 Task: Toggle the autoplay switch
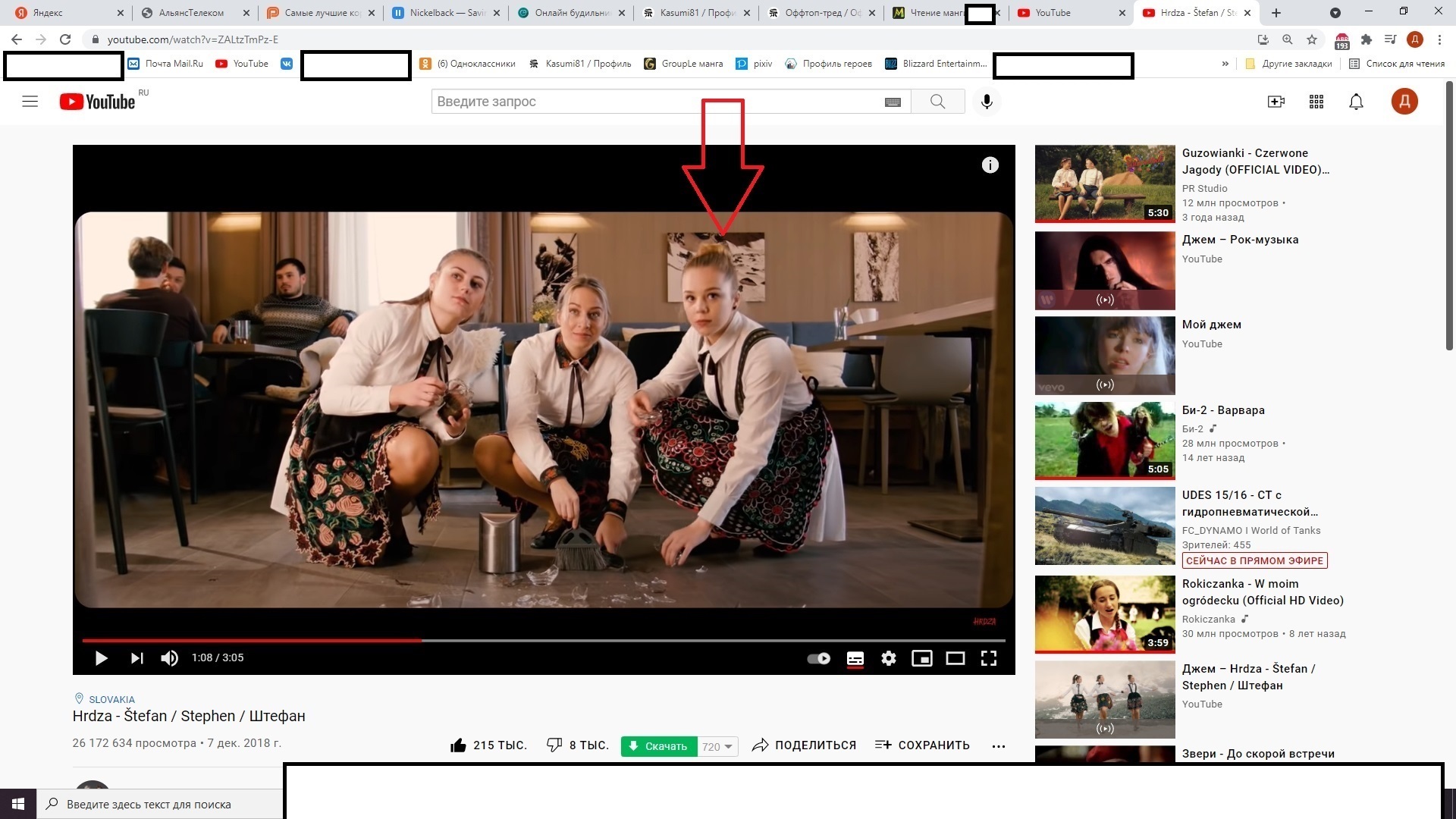point(818,658)
